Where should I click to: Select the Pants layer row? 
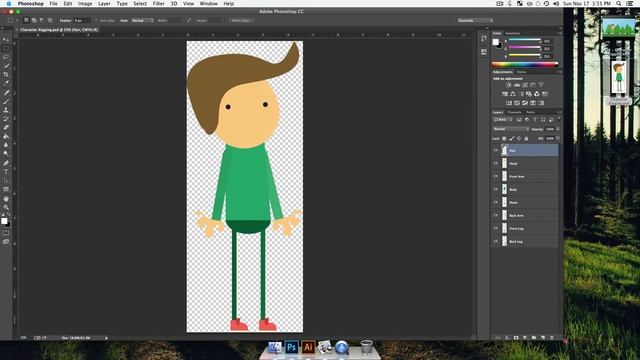tap(525, 202)
